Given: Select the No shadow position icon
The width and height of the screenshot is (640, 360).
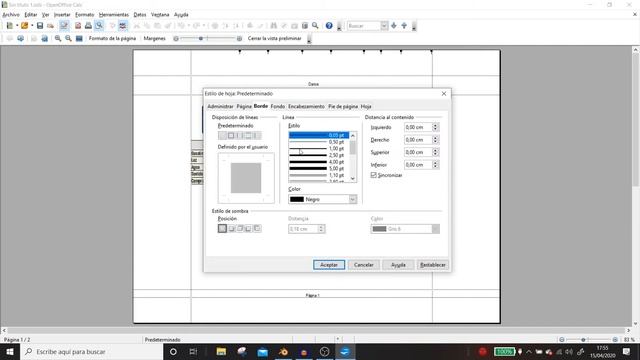Looking at the screenshot, I should (222, 229).
